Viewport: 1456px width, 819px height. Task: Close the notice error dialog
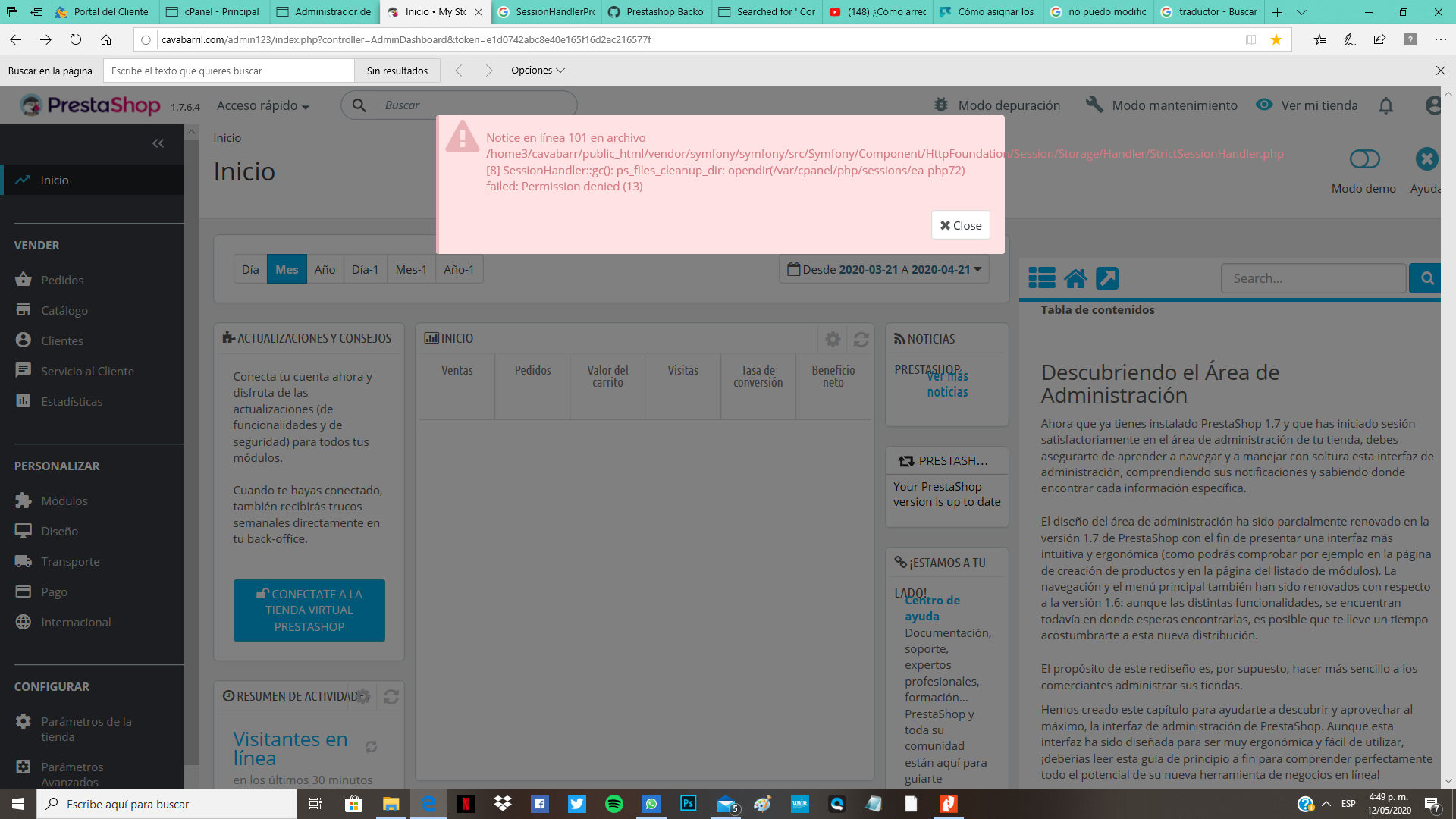pos(960,225)
